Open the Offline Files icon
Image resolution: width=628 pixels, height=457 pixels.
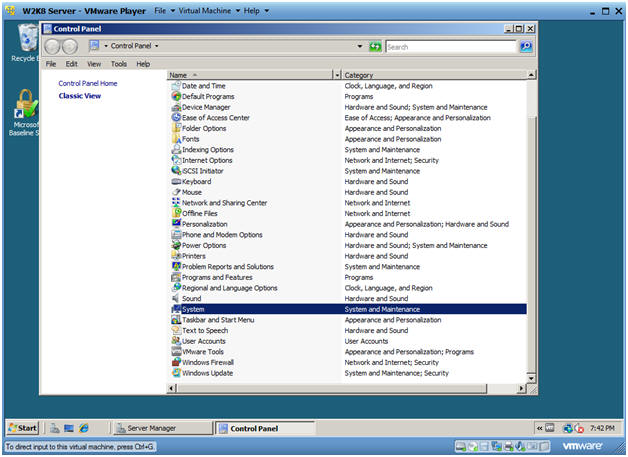(176, 213)
